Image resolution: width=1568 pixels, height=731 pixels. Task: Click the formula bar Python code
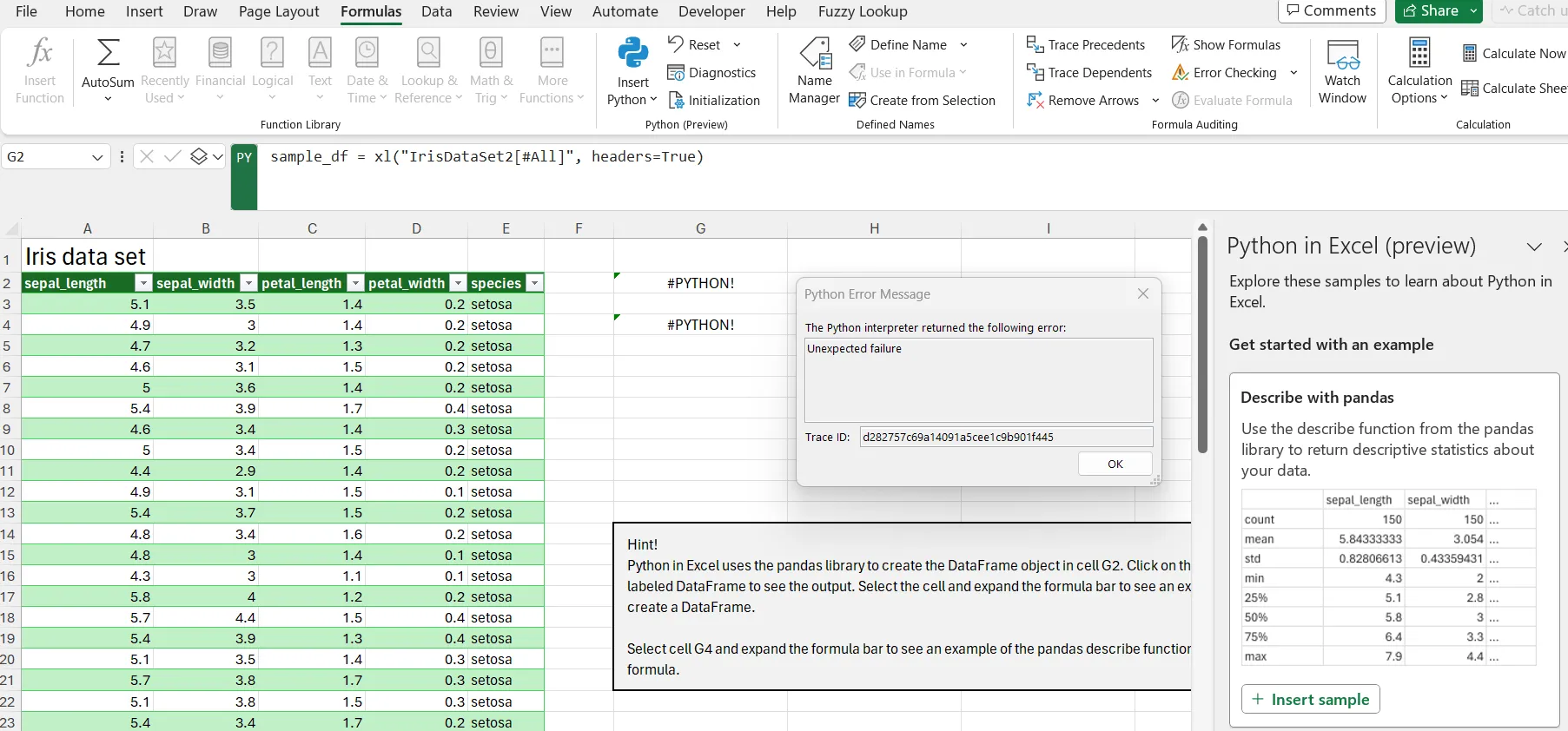[486, 157]
